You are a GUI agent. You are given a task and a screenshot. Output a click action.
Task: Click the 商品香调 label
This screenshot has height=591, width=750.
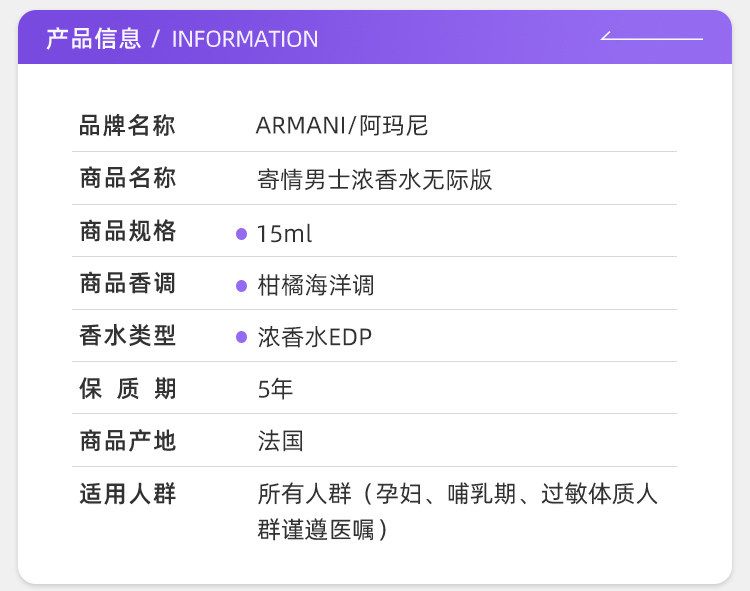[x=128, y=284]
